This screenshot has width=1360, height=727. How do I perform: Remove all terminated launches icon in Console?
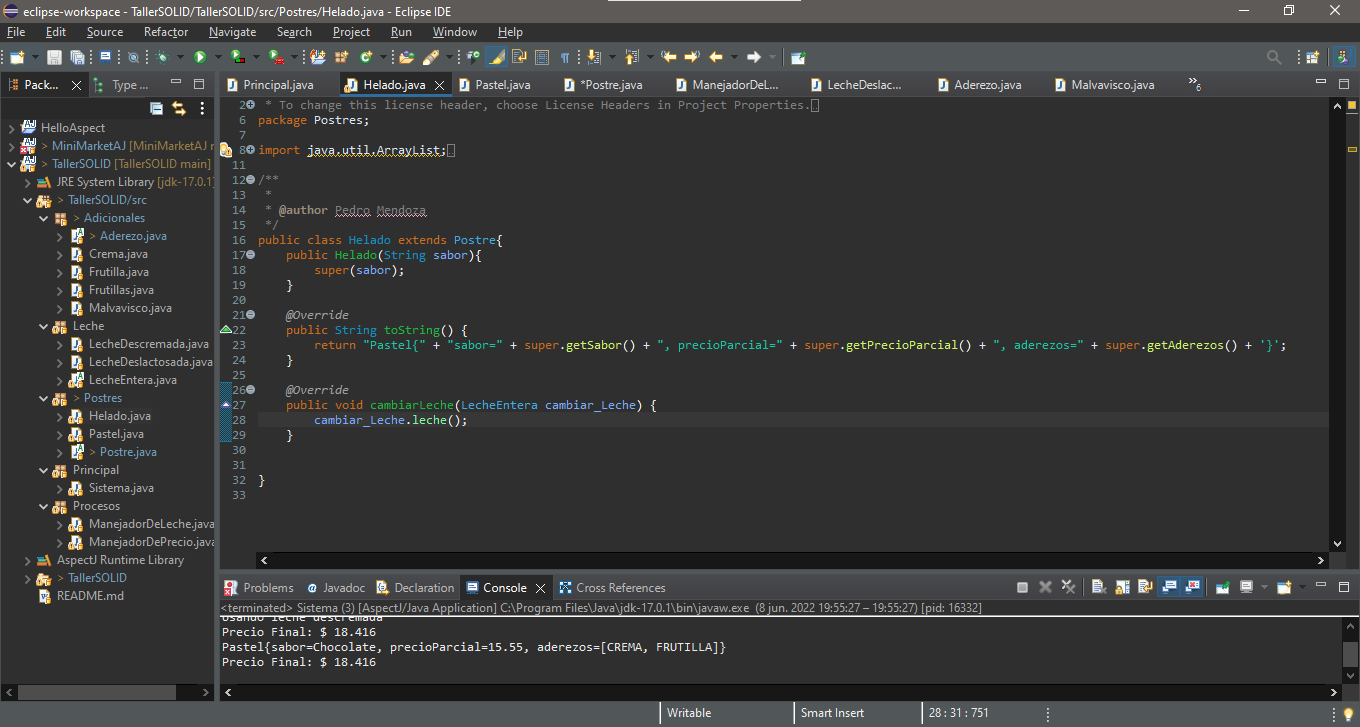pos(1067,587)
